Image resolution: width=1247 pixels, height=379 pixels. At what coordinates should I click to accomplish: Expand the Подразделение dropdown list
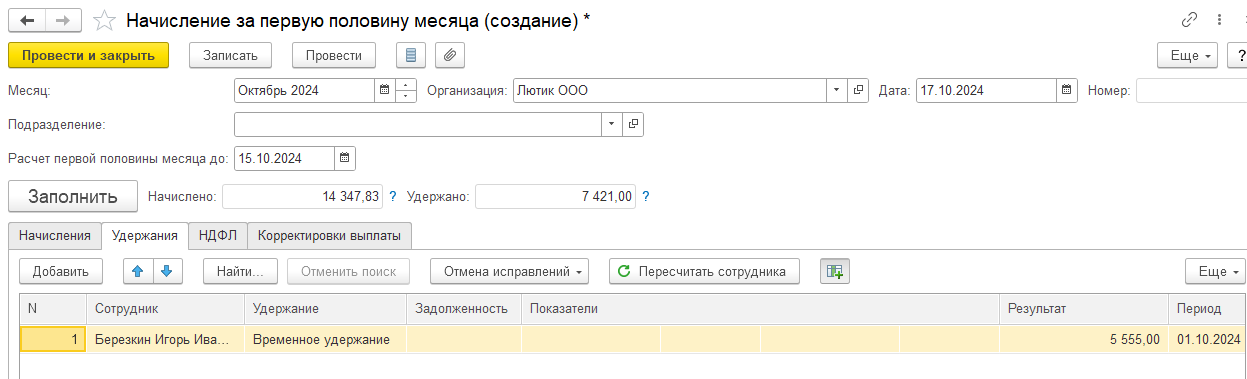(x=611, y=125)
